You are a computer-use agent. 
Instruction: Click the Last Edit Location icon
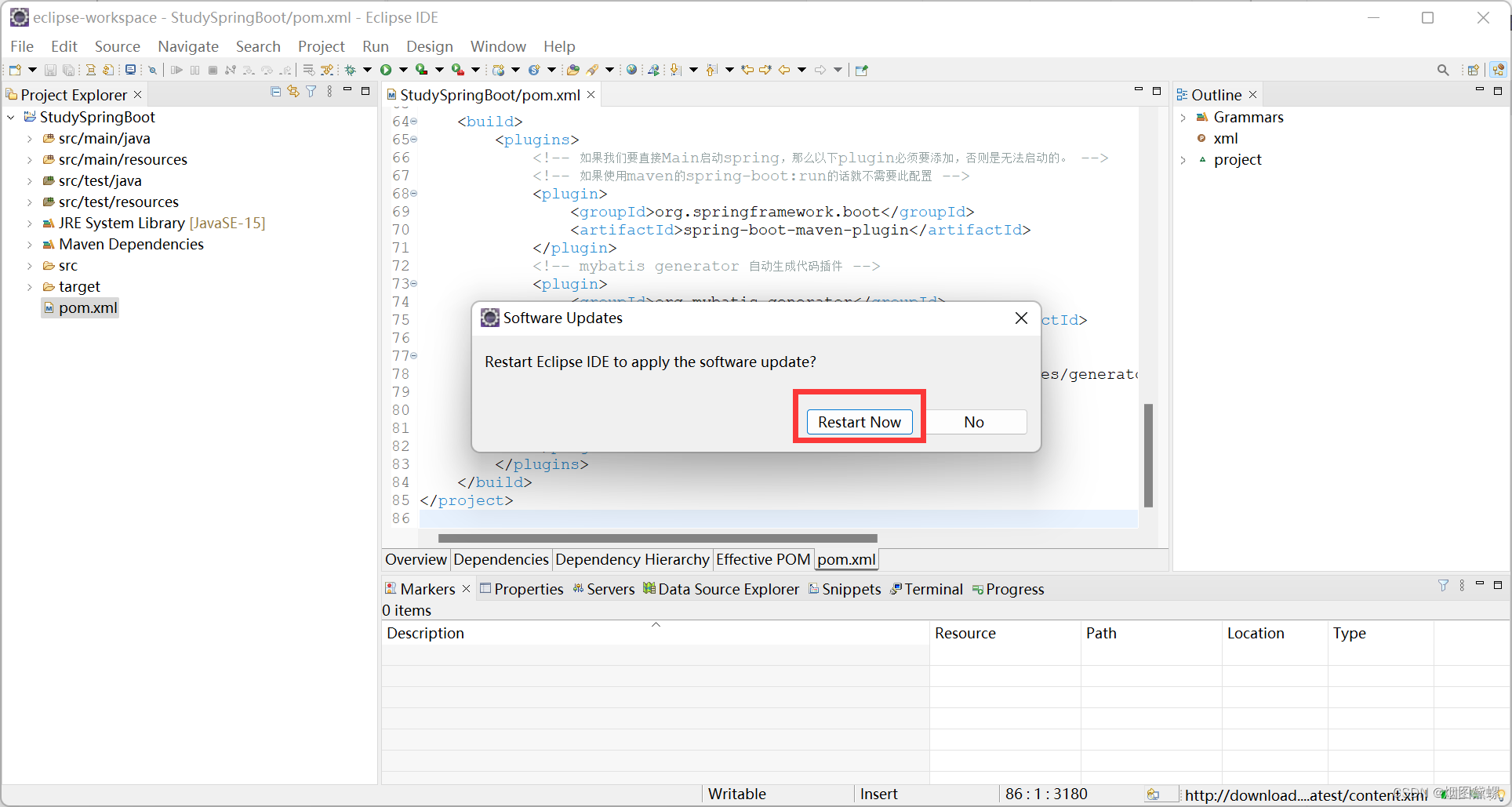click(x=747, y=70)
